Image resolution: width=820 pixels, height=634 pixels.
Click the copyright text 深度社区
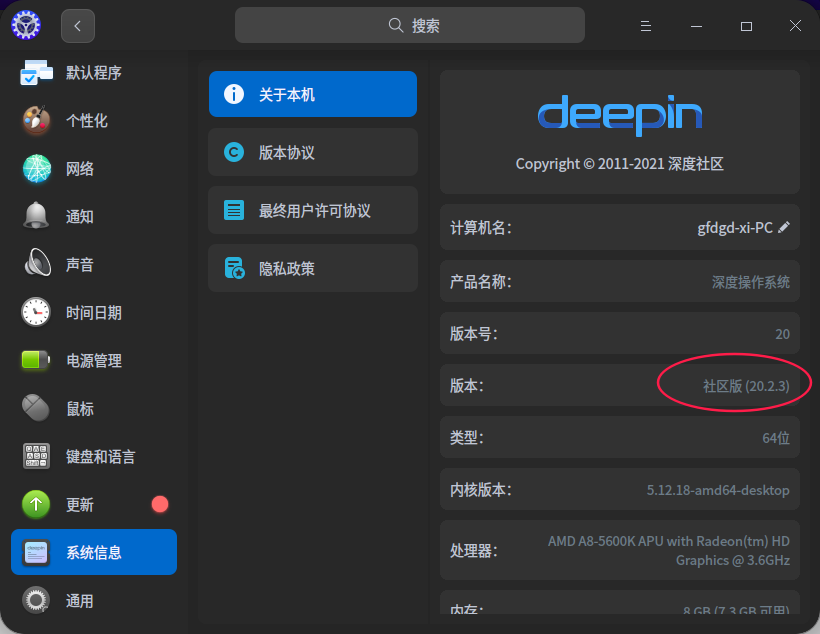click(696, 164)
